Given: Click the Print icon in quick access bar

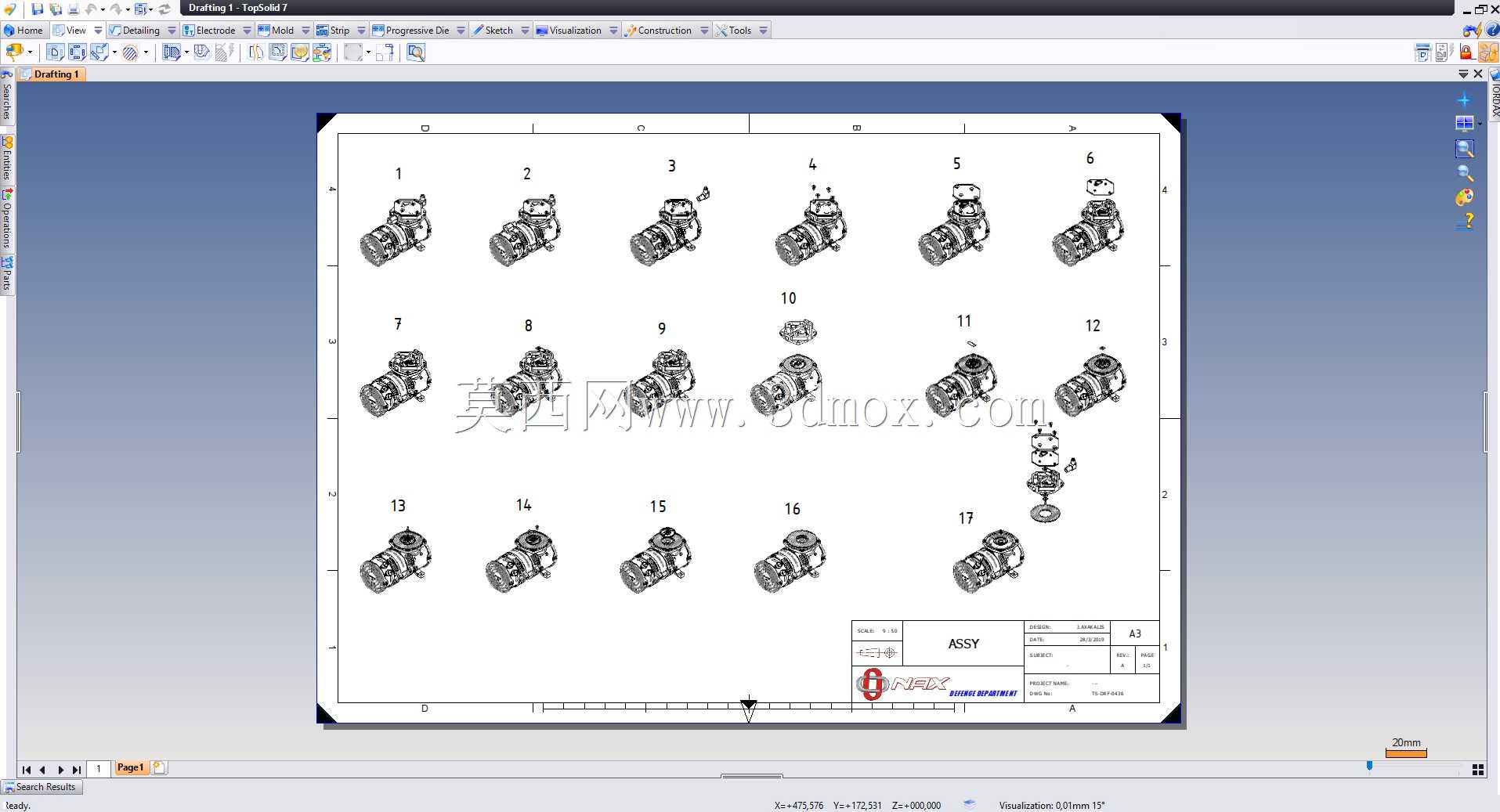Looking at the screenshot, I should 74,9.
